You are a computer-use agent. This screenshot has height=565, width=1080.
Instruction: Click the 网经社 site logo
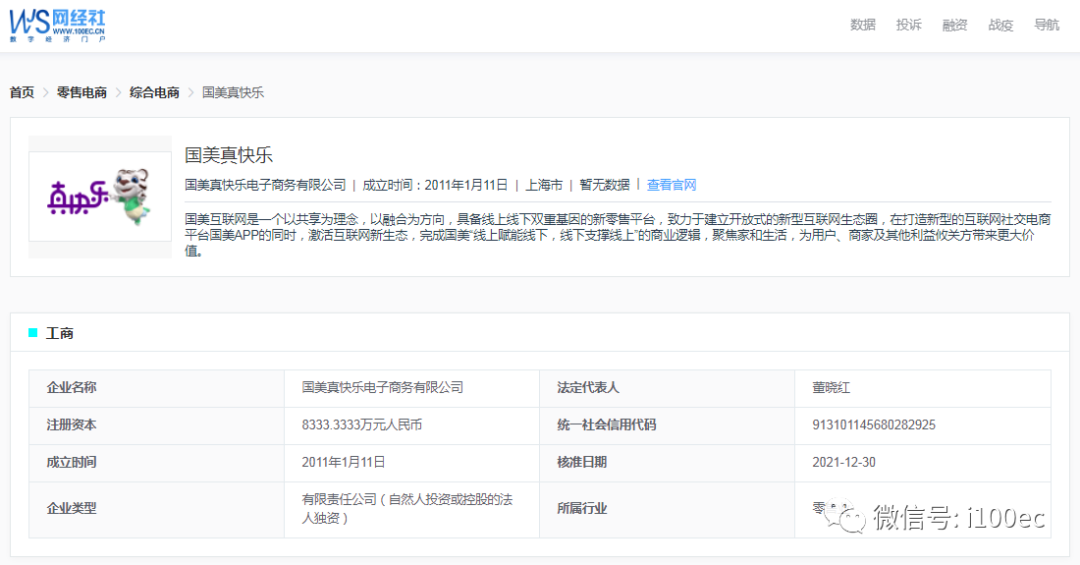(x=57, y=25)
